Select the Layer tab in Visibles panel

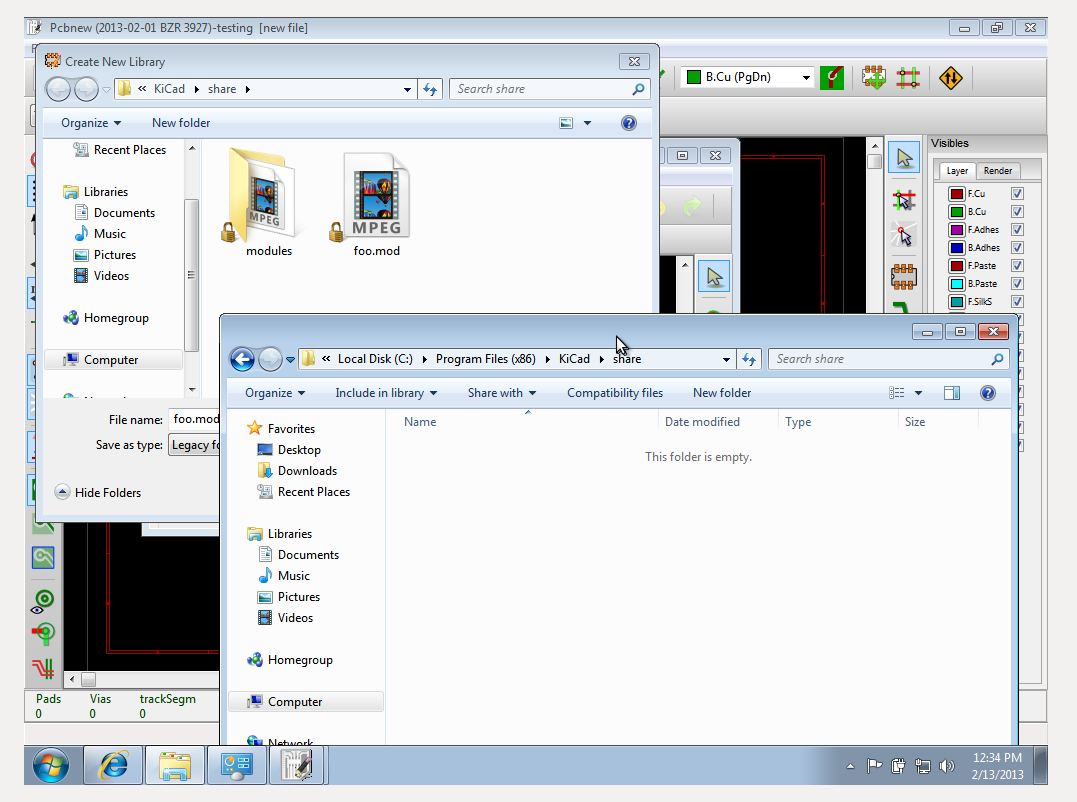(957, 171)
